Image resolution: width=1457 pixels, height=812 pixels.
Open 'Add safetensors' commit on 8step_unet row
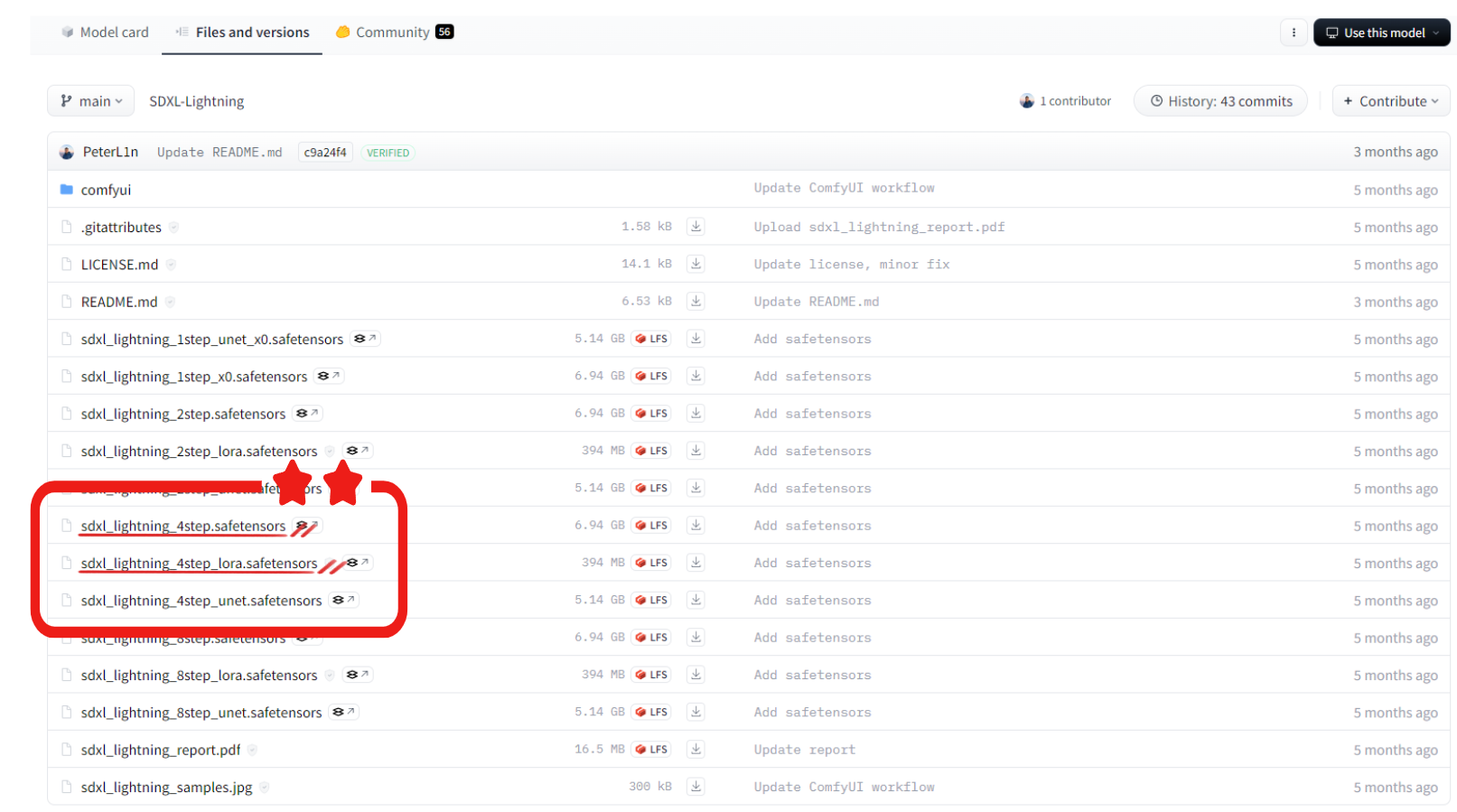(x=812, y=712)
